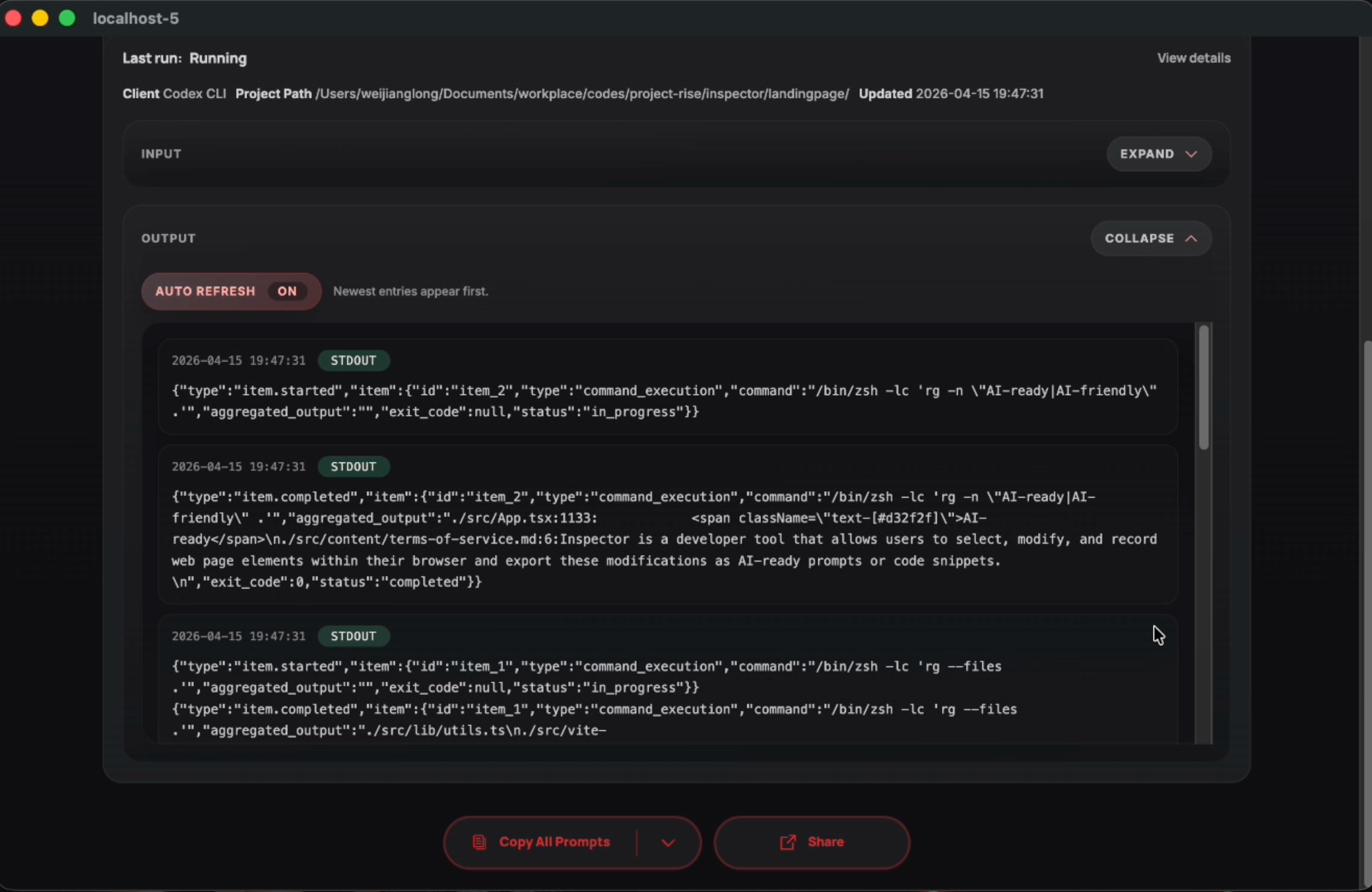Click the item_2 item.started log JSON text
Screen dimensions: 1372x892
[664, 401]
